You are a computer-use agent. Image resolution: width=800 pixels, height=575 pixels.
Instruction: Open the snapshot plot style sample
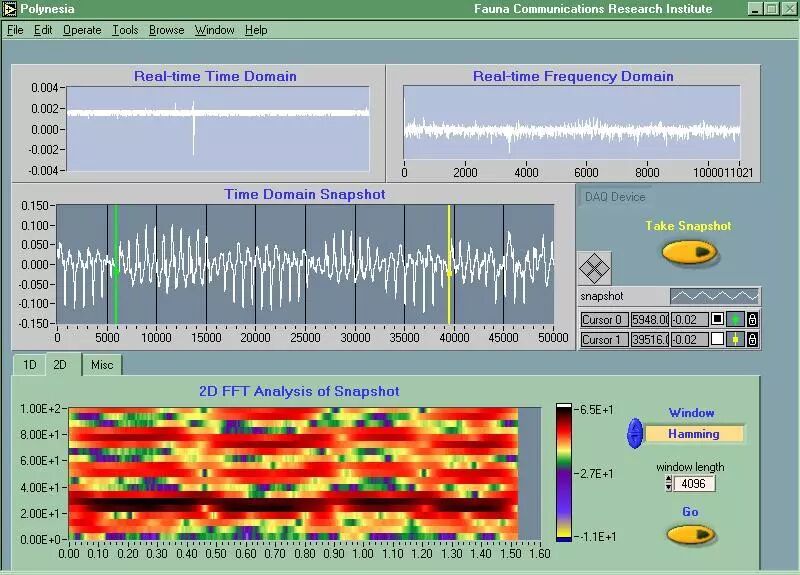pos(715,296)
